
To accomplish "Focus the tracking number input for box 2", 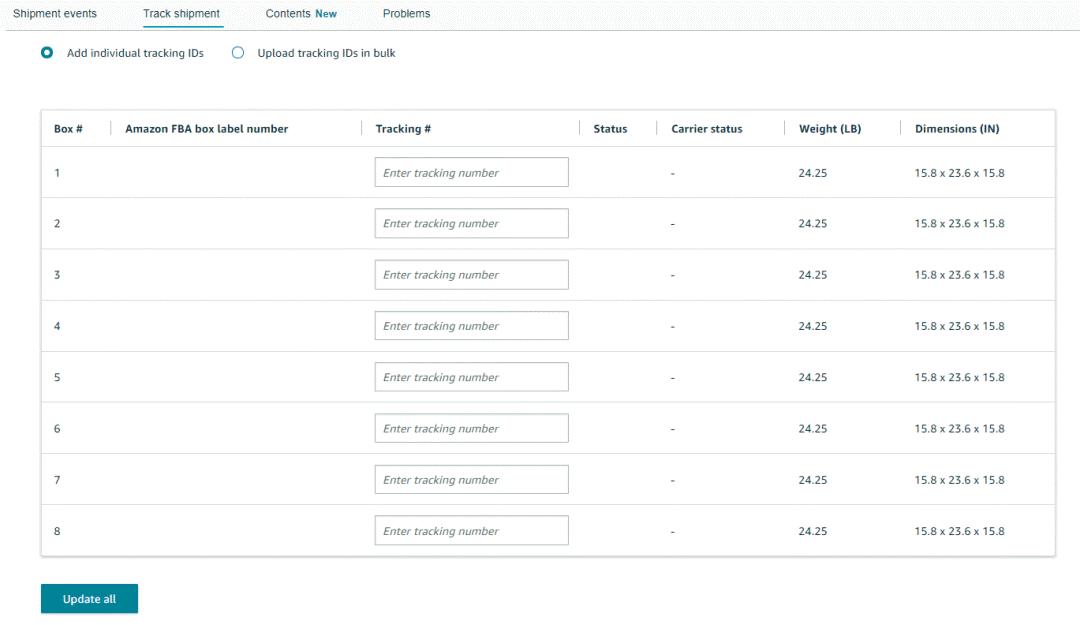I will coord(471,224).
